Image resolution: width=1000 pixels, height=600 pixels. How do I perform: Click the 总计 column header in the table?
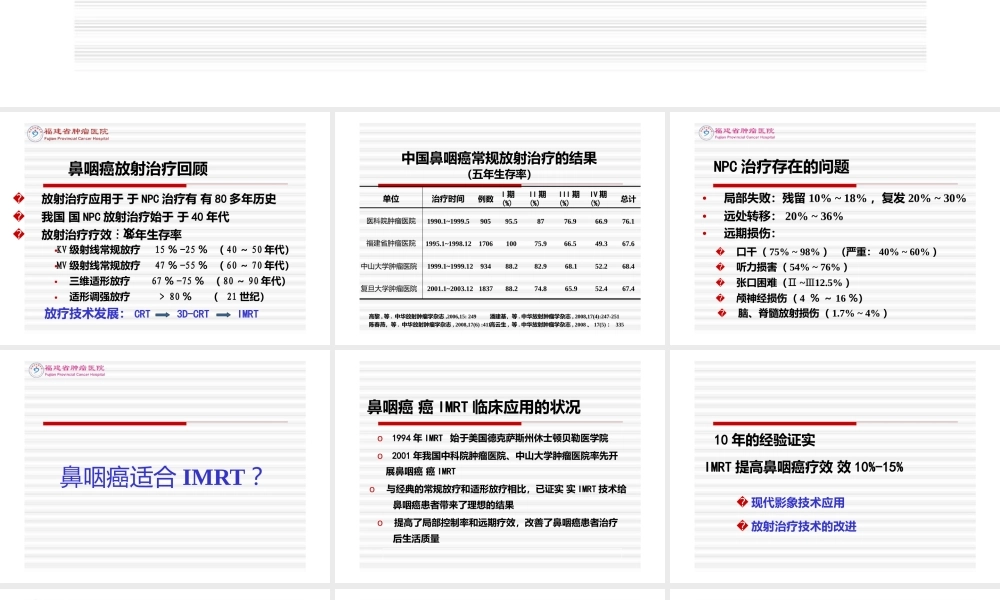click(x=628, y=198)
